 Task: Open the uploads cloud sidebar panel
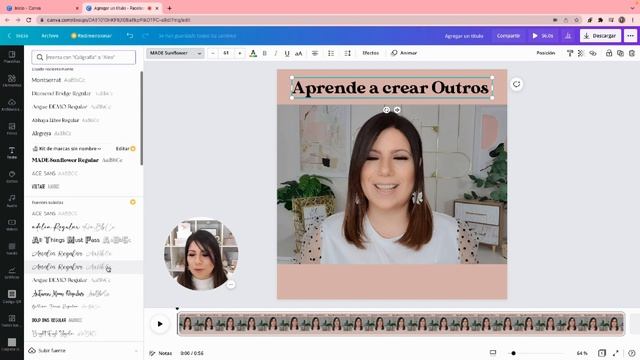tap(12, 104)
